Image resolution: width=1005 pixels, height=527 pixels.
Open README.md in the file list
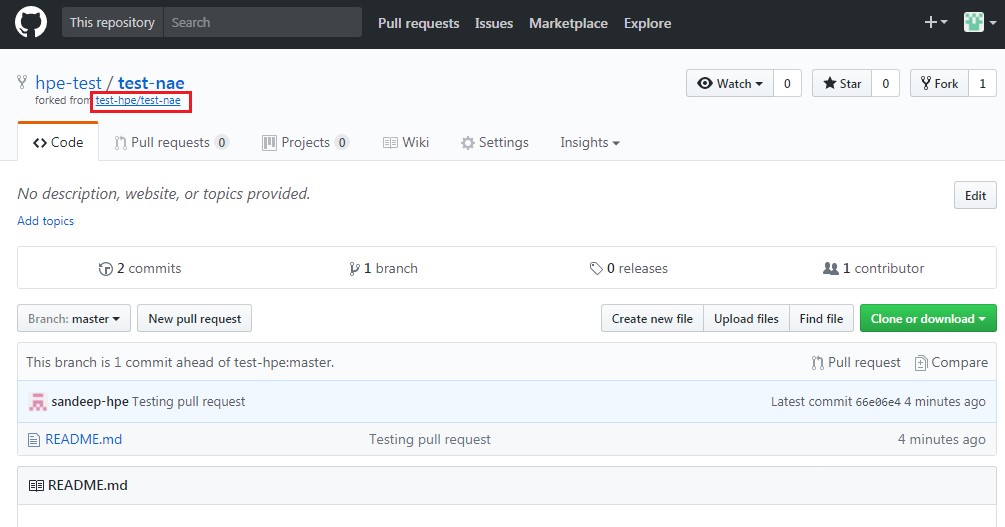(x=83, y=439)
